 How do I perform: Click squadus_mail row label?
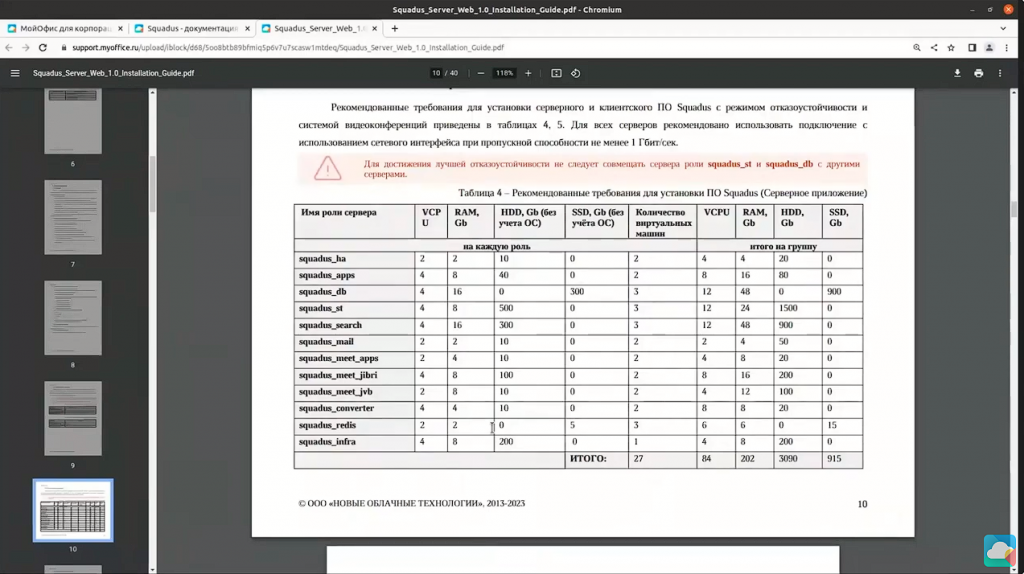(326, 342)
